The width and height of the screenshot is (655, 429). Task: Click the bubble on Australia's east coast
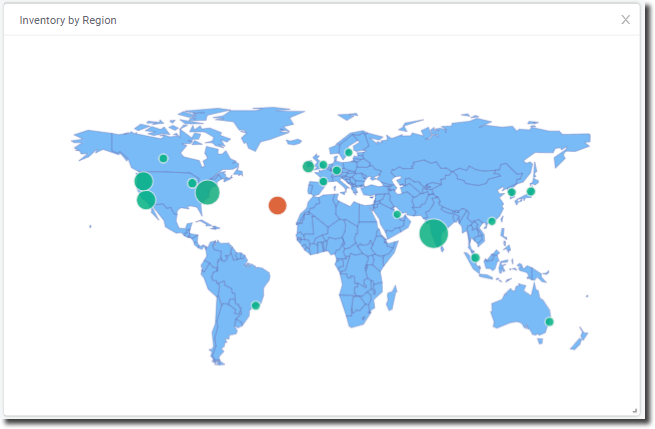[549, 321]
